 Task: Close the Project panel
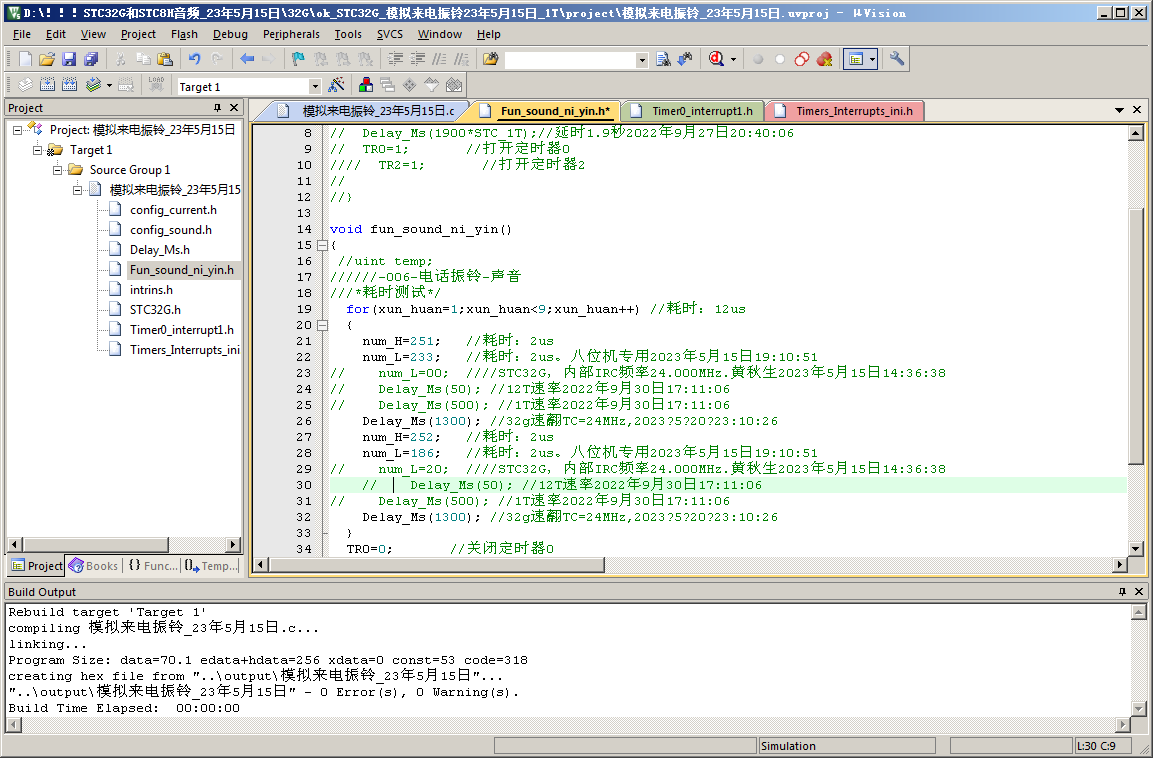pos(234,108)
